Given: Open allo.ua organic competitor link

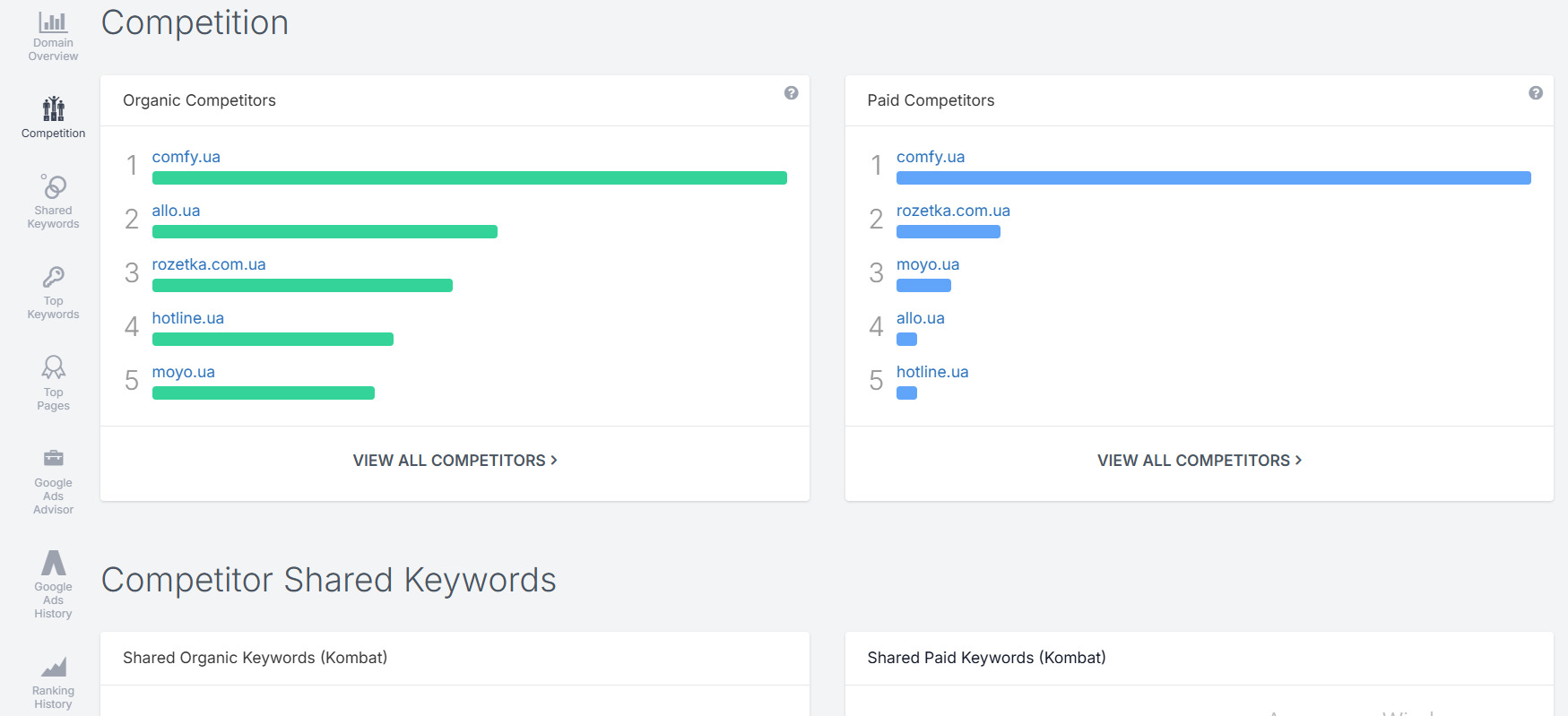Looking at the screenshot, I should coord(176,211).
